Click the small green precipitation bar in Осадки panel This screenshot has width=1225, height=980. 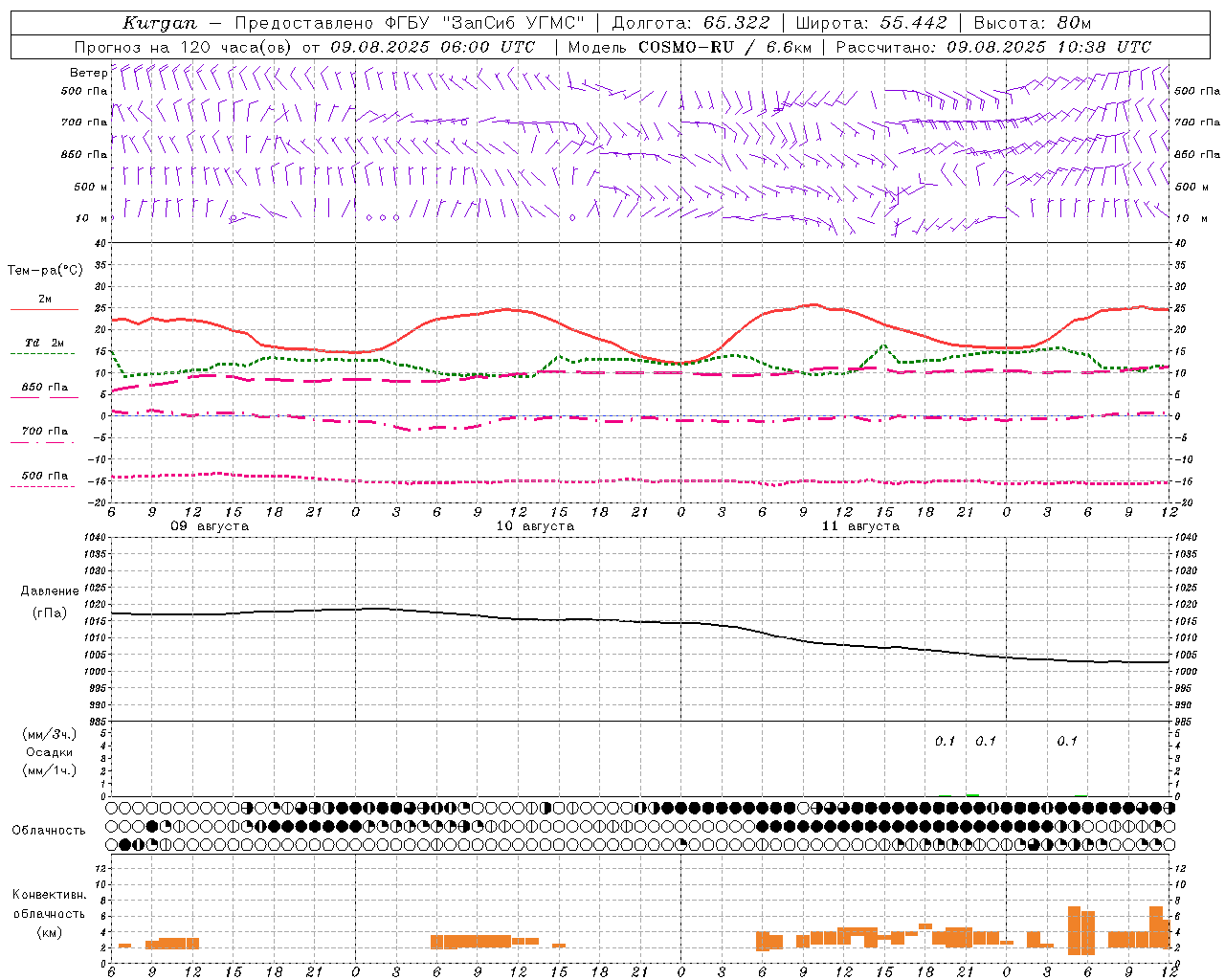(972, 795)
